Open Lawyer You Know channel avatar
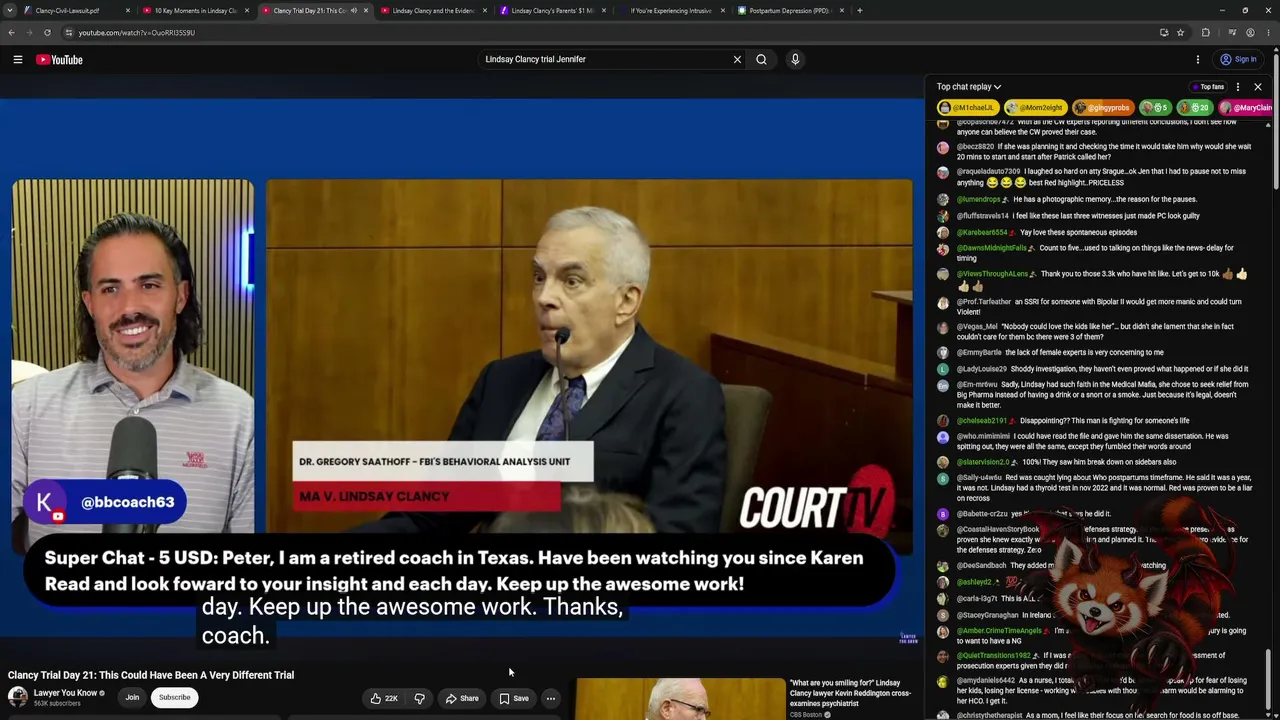The image size is (1280, 720). [x=18, y=697]
